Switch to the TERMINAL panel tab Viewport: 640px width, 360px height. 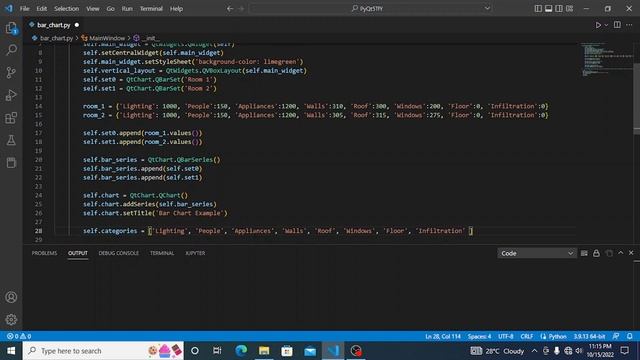pyautogui.click(x=162, y=253)
